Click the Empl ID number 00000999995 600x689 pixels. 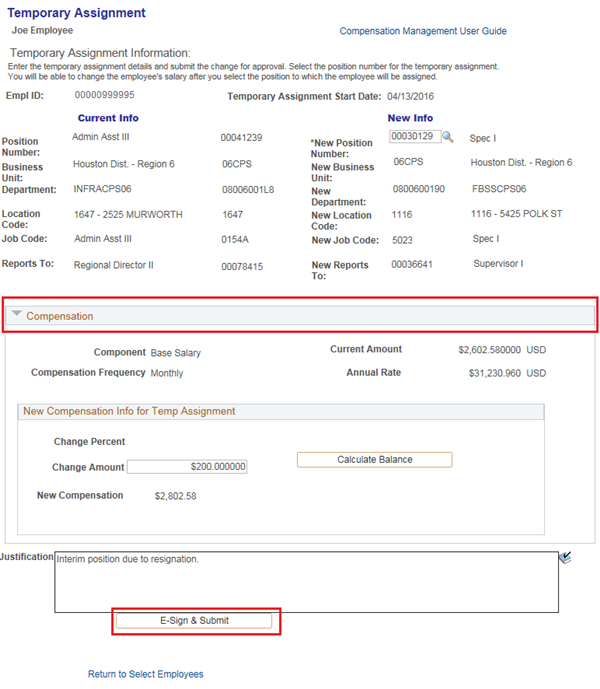(x=105, y=95)
